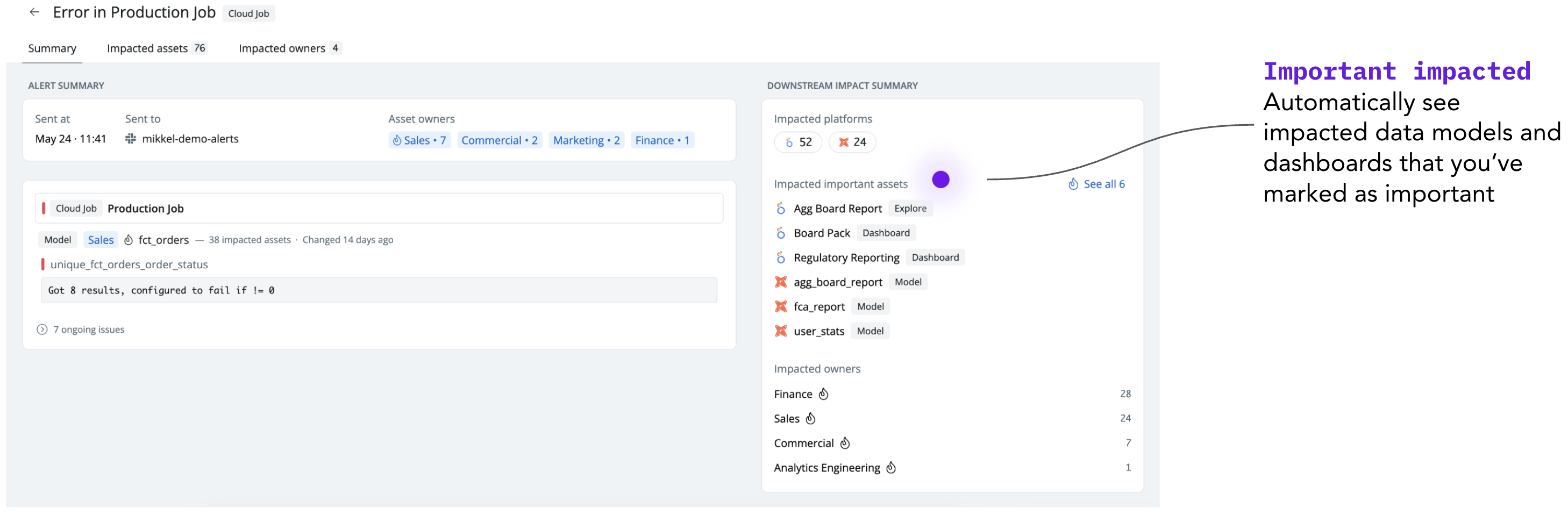Open user_stats model
The width and height of the screenshot is (1568, 515).
point(819,331)
